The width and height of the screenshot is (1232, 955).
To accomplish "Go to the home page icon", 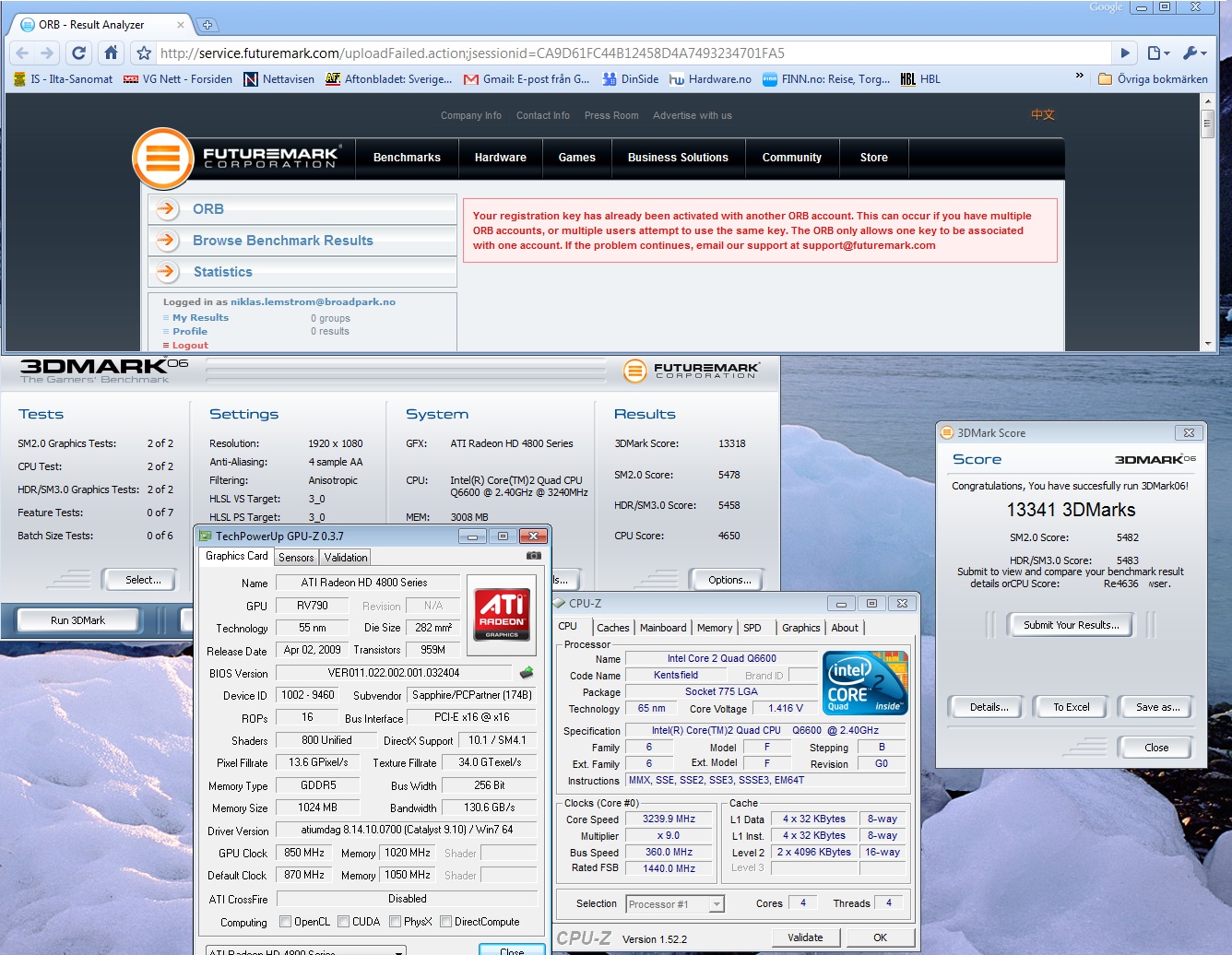I will click(x=111, y=53).
